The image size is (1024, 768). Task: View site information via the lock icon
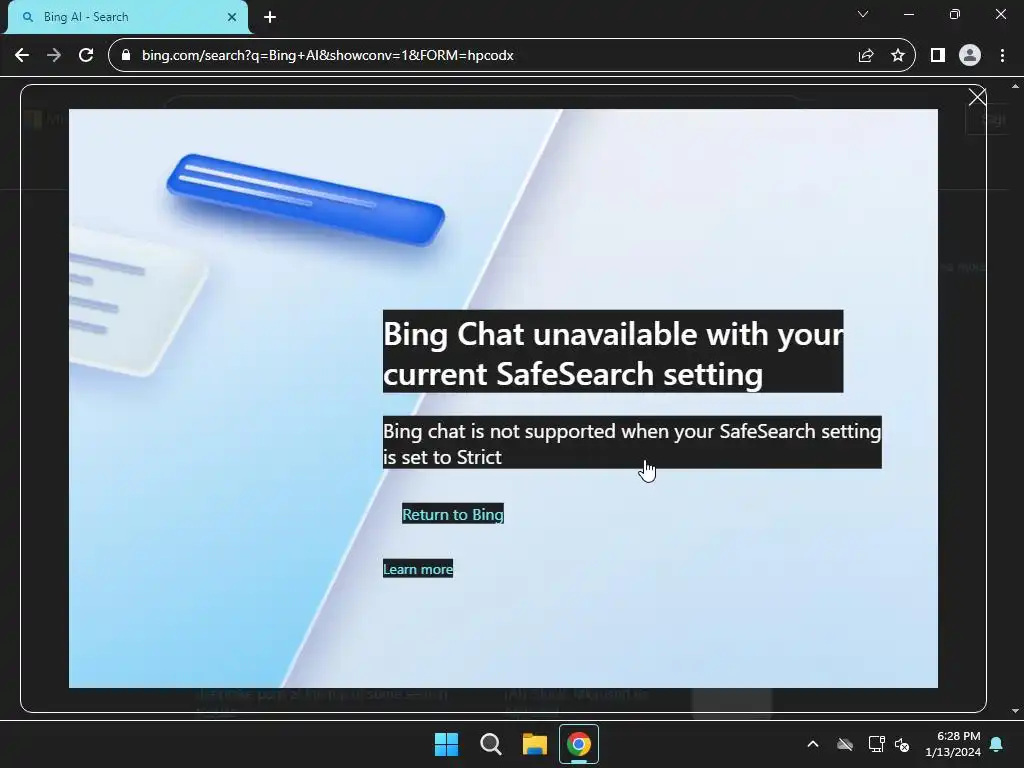click(126, 56)
